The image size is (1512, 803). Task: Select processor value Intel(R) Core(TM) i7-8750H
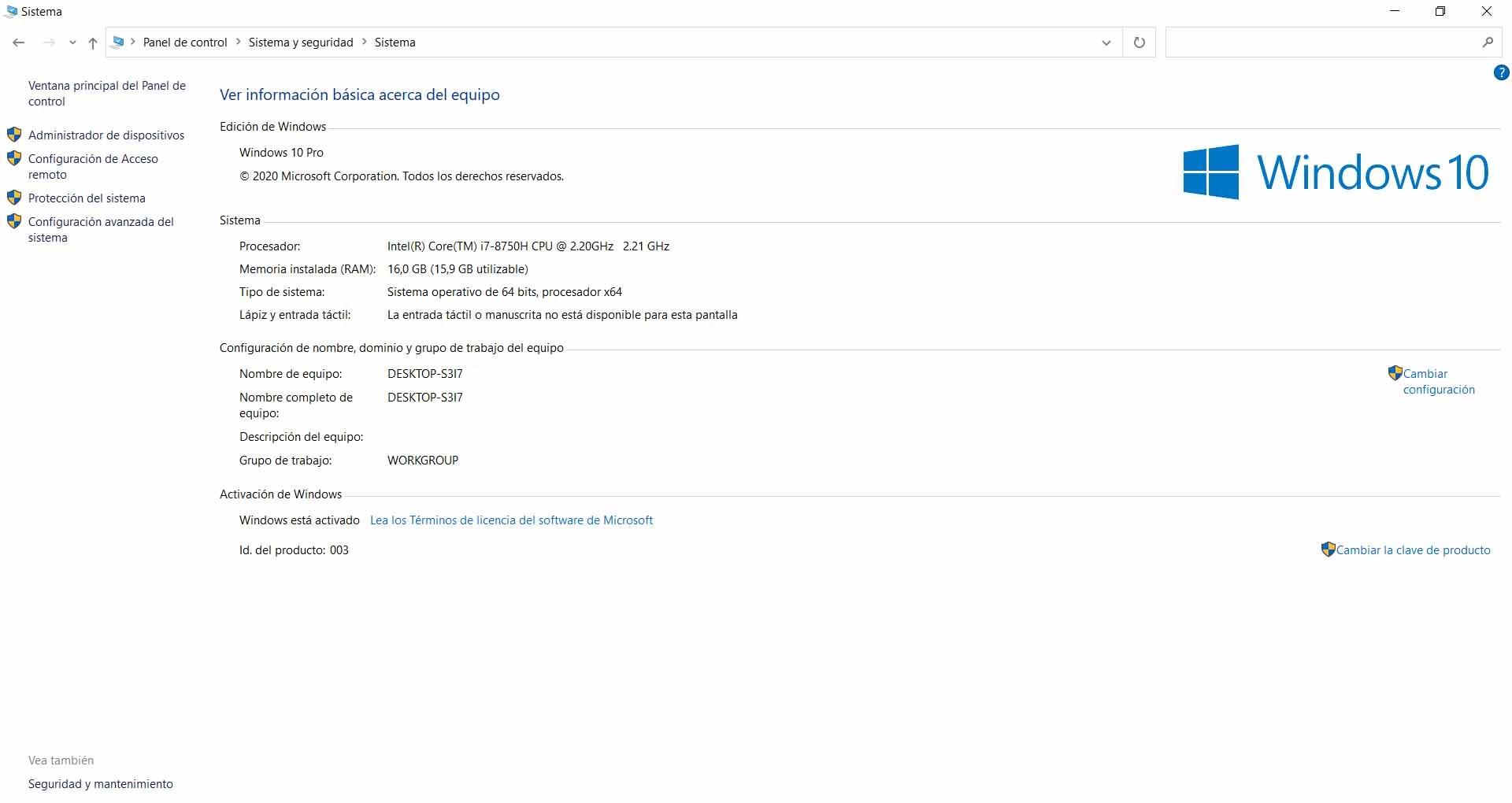[528, 246]
